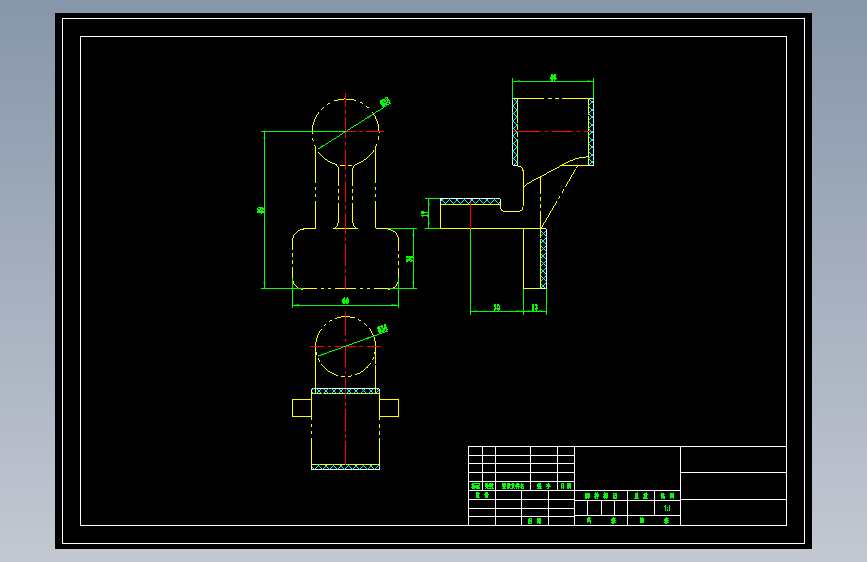This screenshot has width=867, height=562.
Task: Pick the 34 base height dimension
Action: 410,258
